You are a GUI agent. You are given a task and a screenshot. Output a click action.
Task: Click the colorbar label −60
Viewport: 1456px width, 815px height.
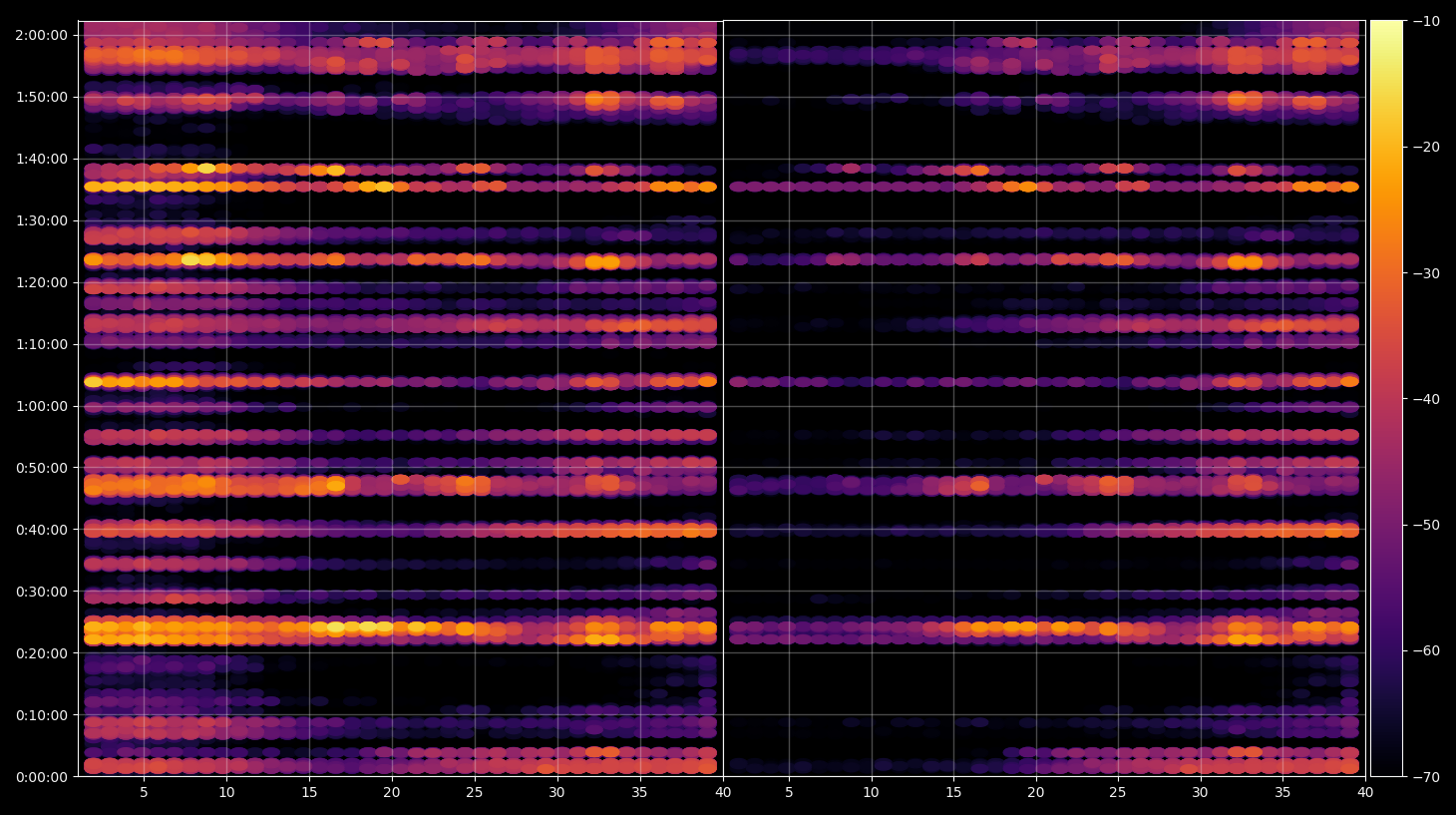[1427, 650]
